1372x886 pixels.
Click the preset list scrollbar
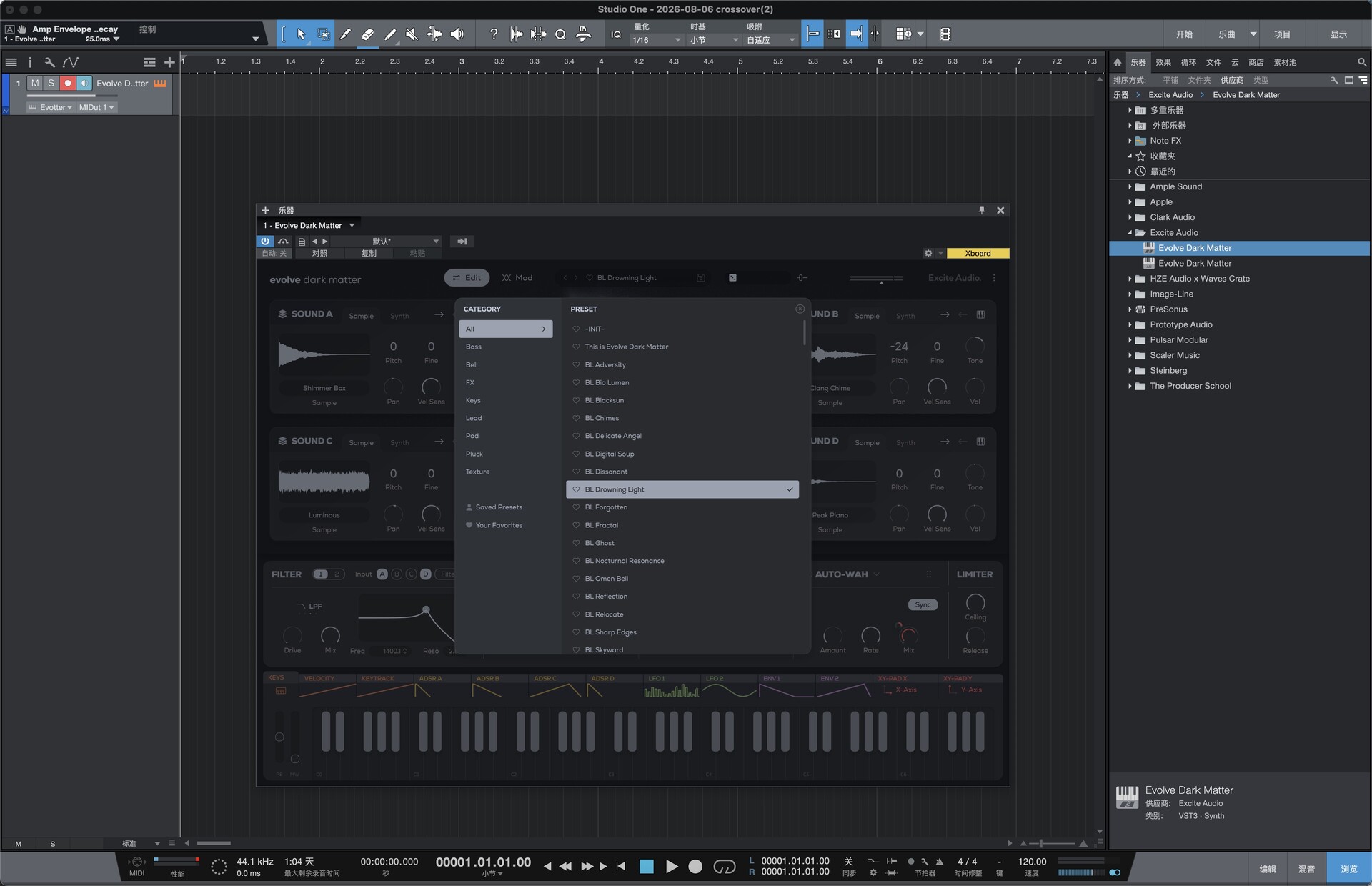point(805,332)
